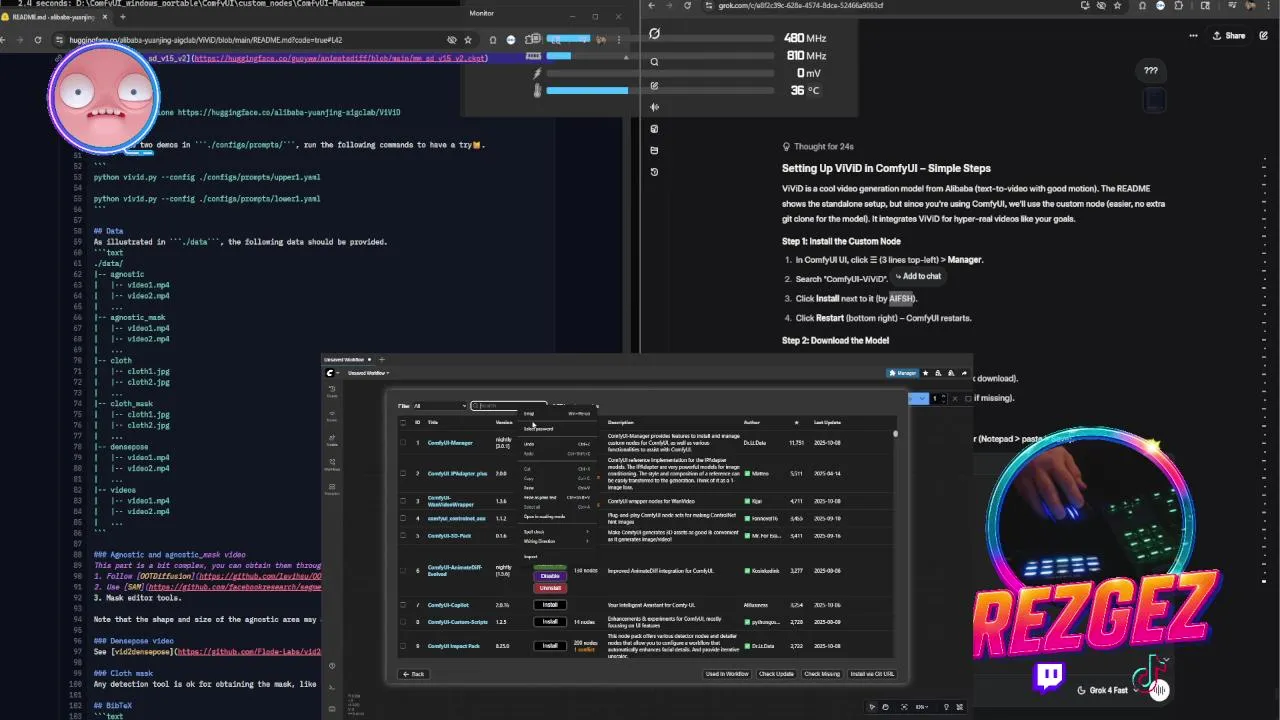Open Queue panel in ComfyUI sidebar
The image size is (1280, 720).
[x=332, y=391]
